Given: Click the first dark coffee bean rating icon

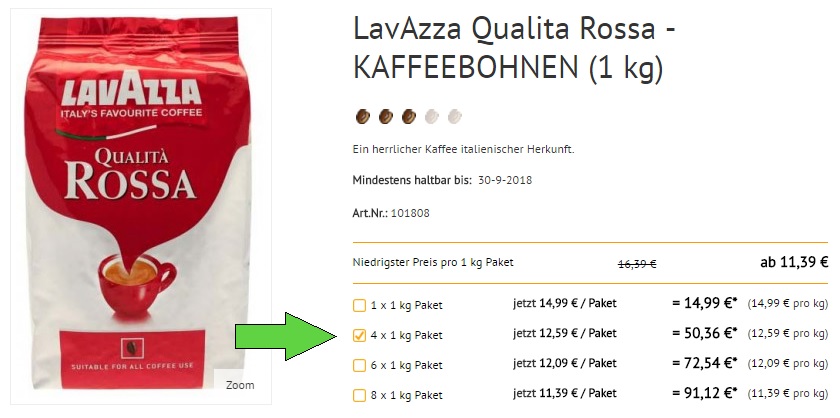Looking at the screenshot, I should (363, 116).
